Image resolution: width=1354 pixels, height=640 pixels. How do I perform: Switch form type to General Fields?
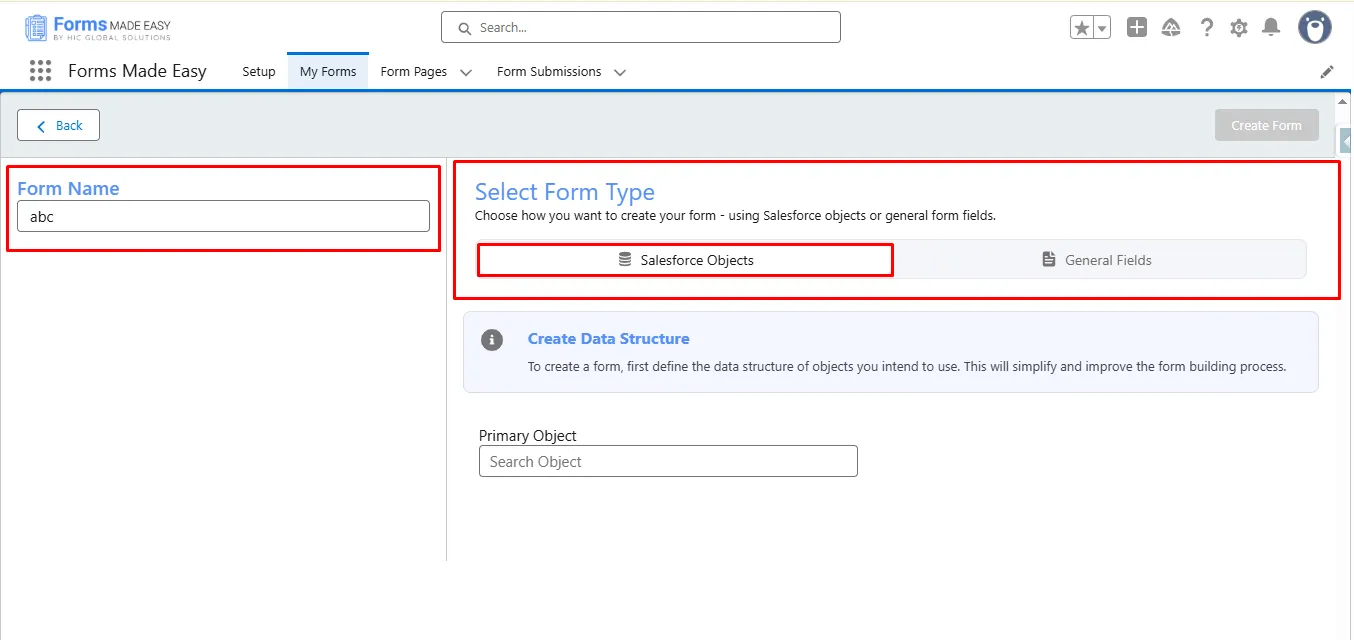pos(1097,260)
